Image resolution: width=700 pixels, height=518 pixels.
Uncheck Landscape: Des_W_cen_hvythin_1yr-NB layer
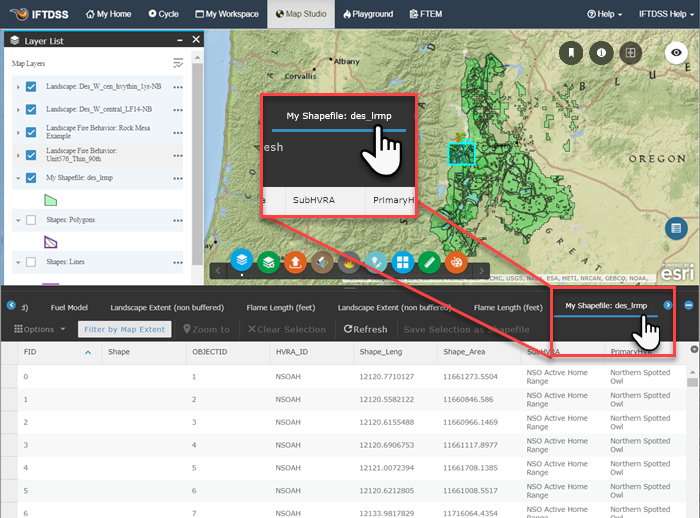click(x=31, y=87)
